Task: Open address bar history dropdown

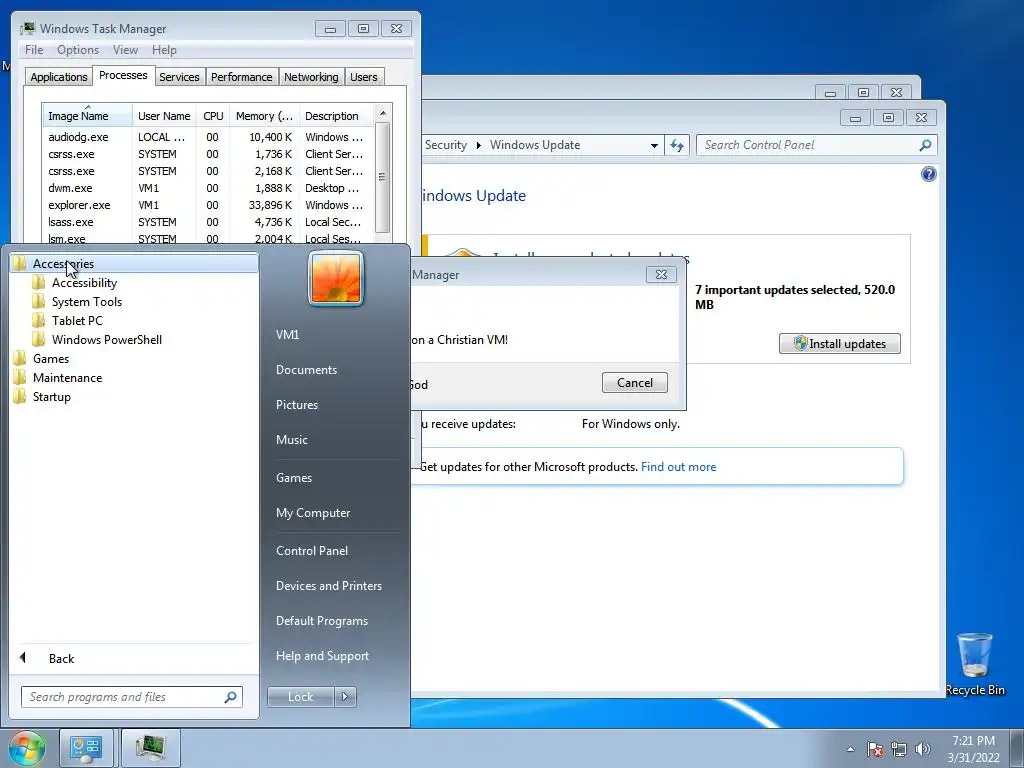Action: [654, 146]
